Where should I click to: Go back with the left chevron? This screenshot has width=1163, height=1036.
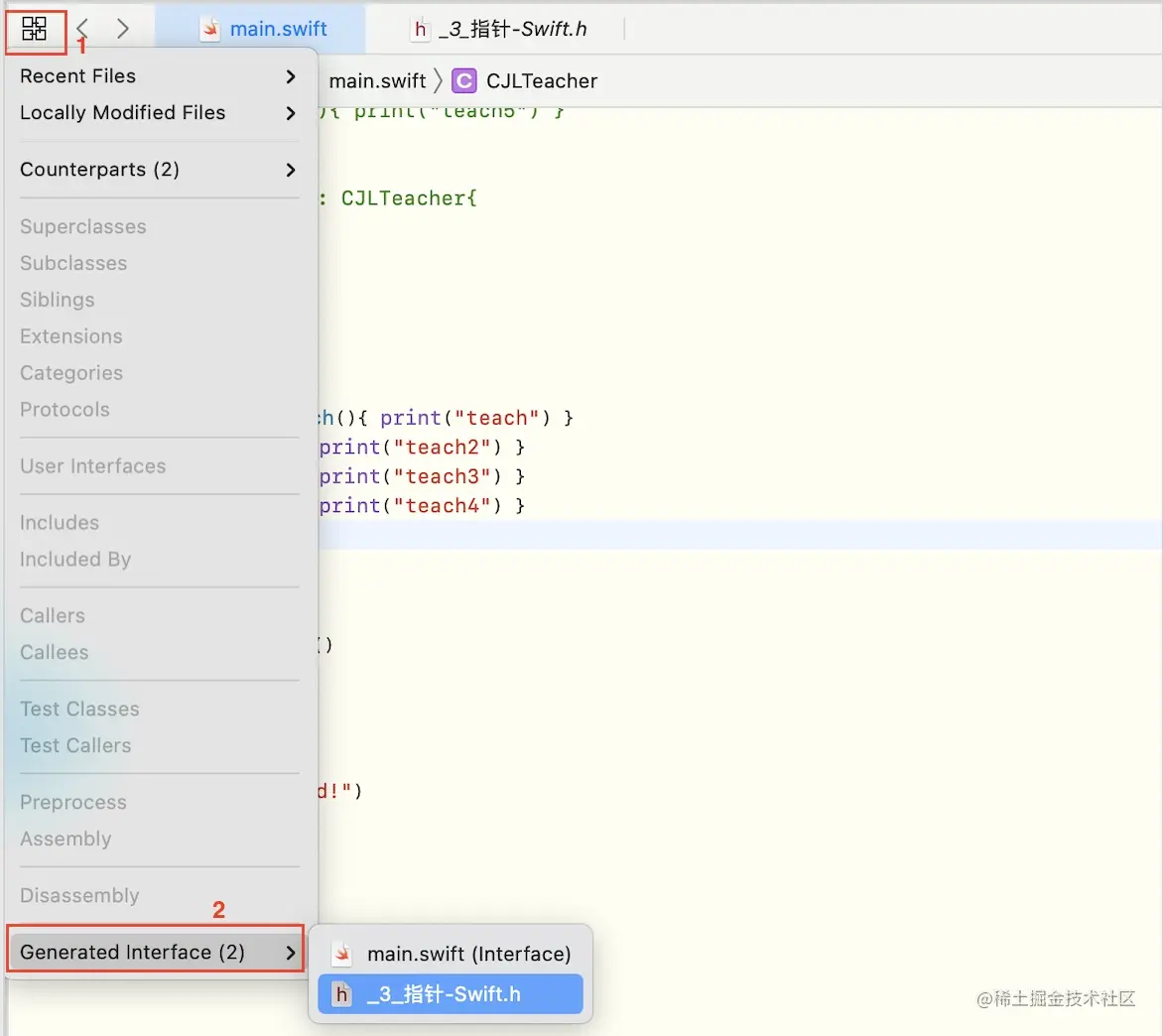pos(82,29)
